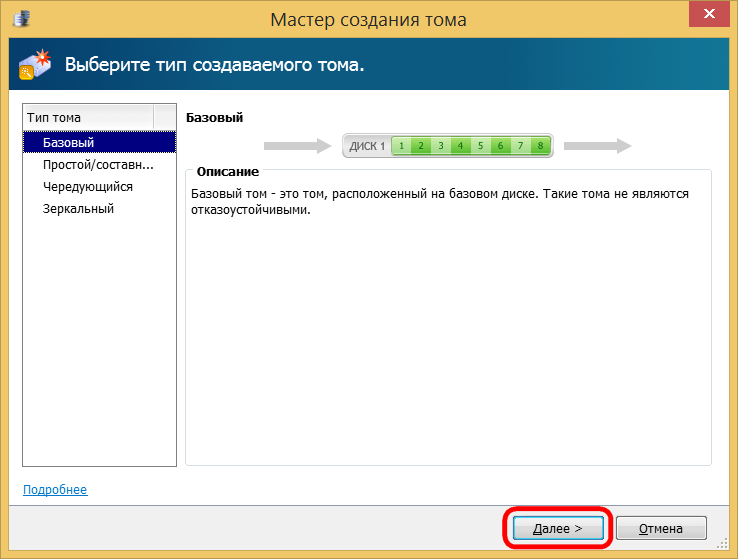Image resolution: width=738 pixels, height=559 pixels.
Task: Cancel the wizard with the Отмена button
Action: pyautogui.click(x=661, y=528)
